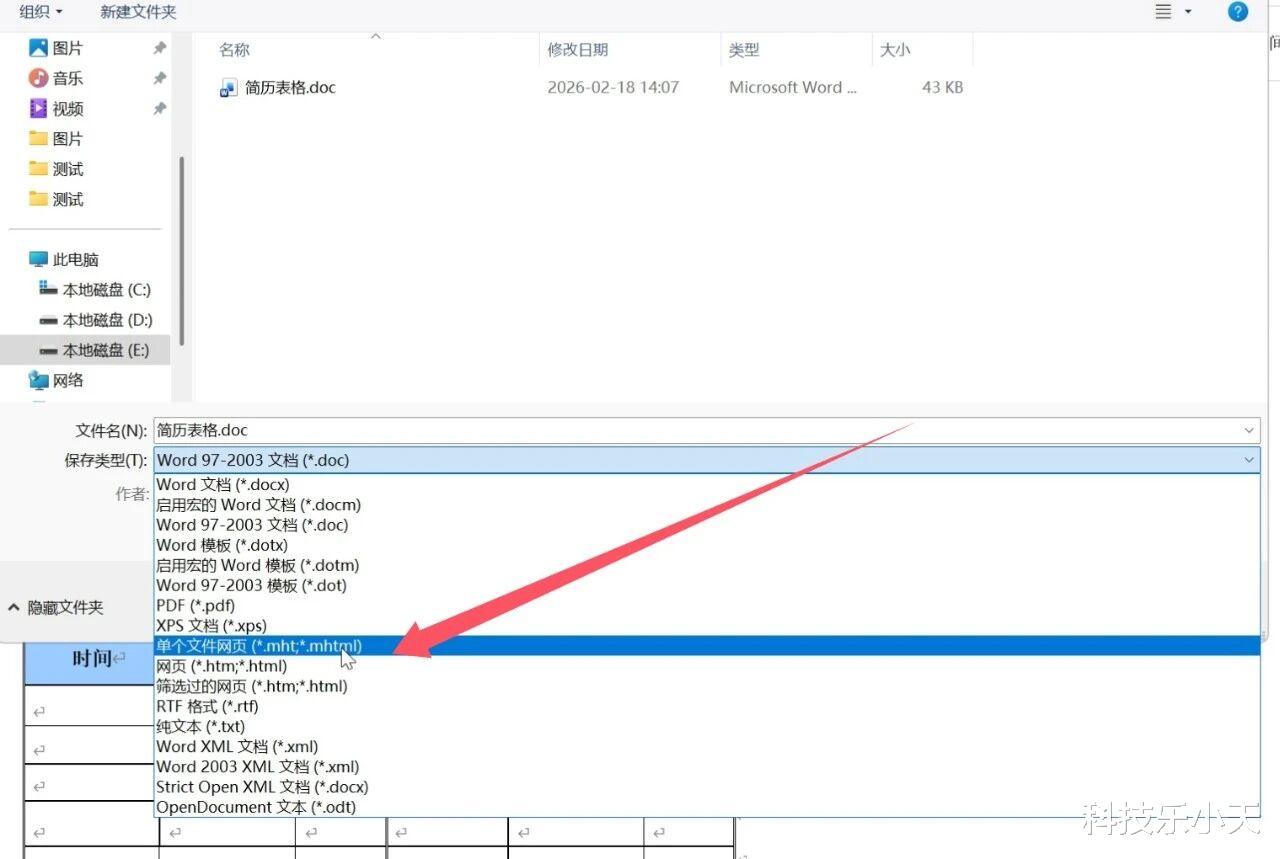Select XPS 文档 (*.xps) save type
Screen dimensions: 1280x859
(x=707, y=626)
